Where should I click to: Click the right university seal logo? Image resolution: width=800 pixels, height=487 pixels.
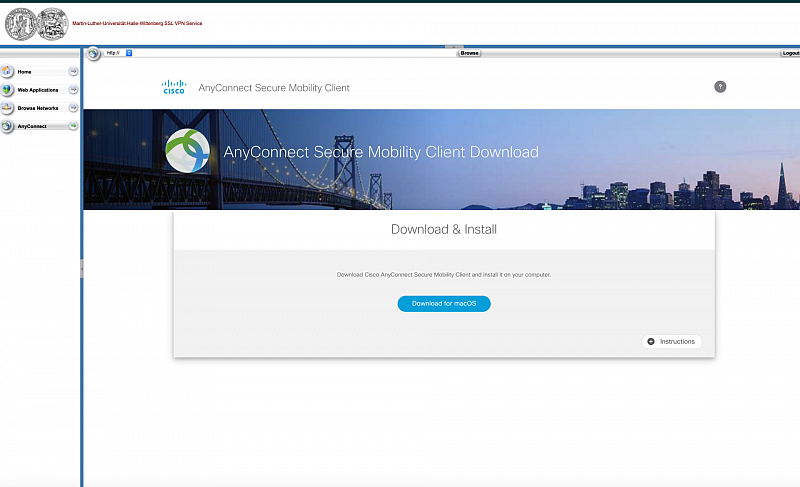[x=52, y=24]
